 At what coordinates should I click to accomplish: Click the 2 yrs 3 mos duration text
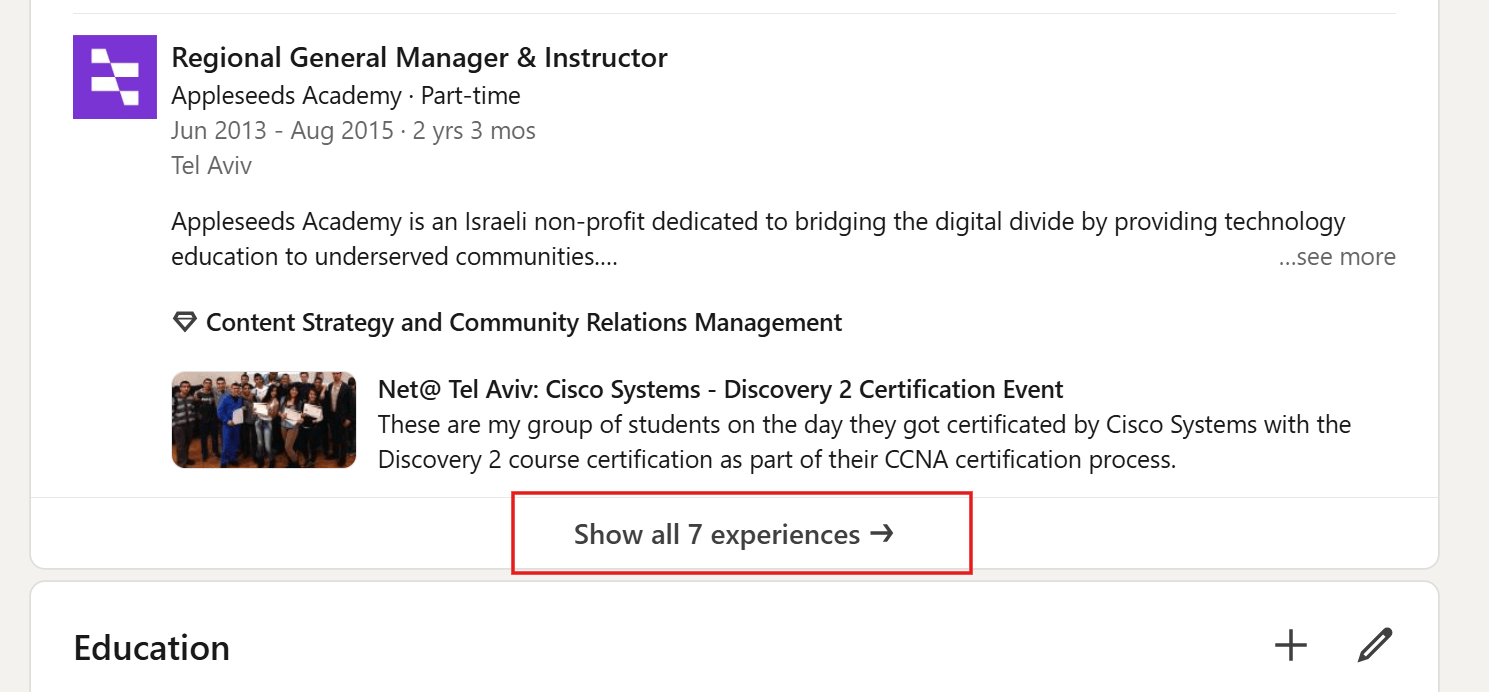[x=476, y=131]
